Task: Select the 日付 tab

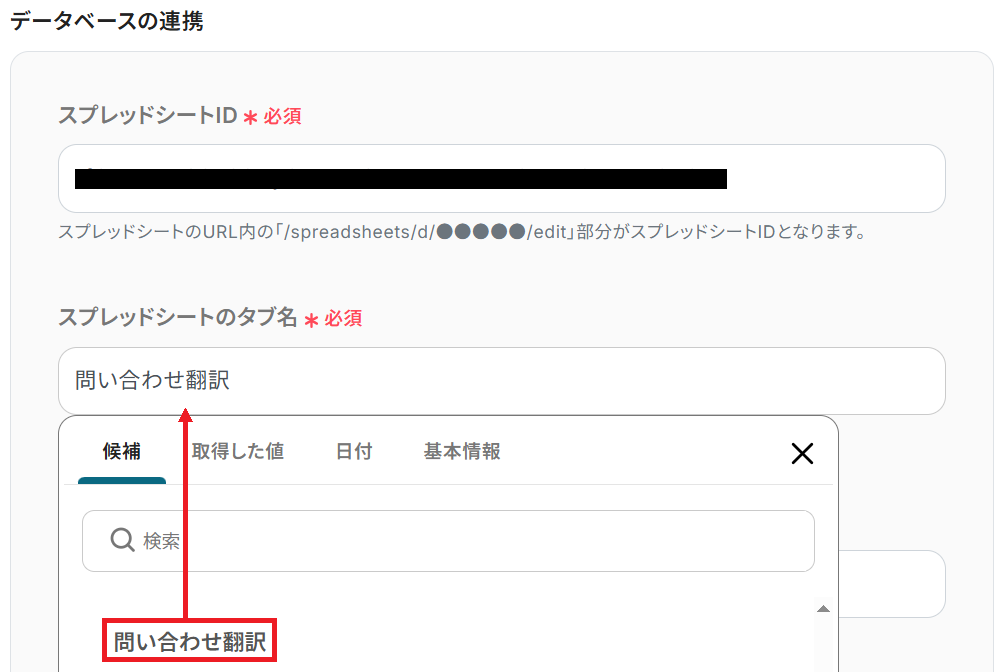Action: pos(354,452)
